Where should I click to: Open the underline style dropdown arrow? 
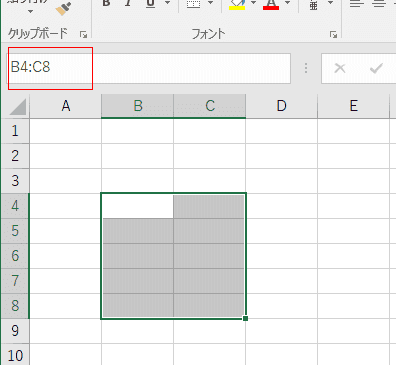(167, 3)
